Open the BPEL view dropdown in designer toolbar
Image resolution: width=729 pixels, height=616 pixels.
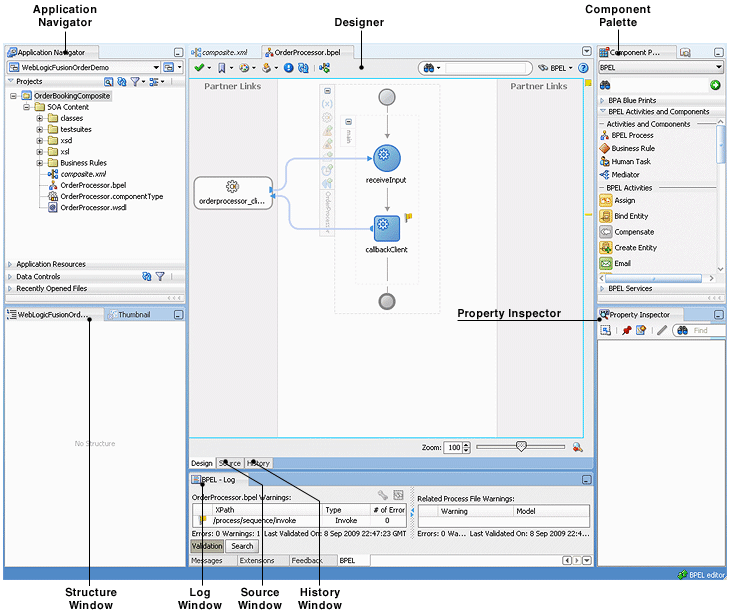click(x=555, y=68)
